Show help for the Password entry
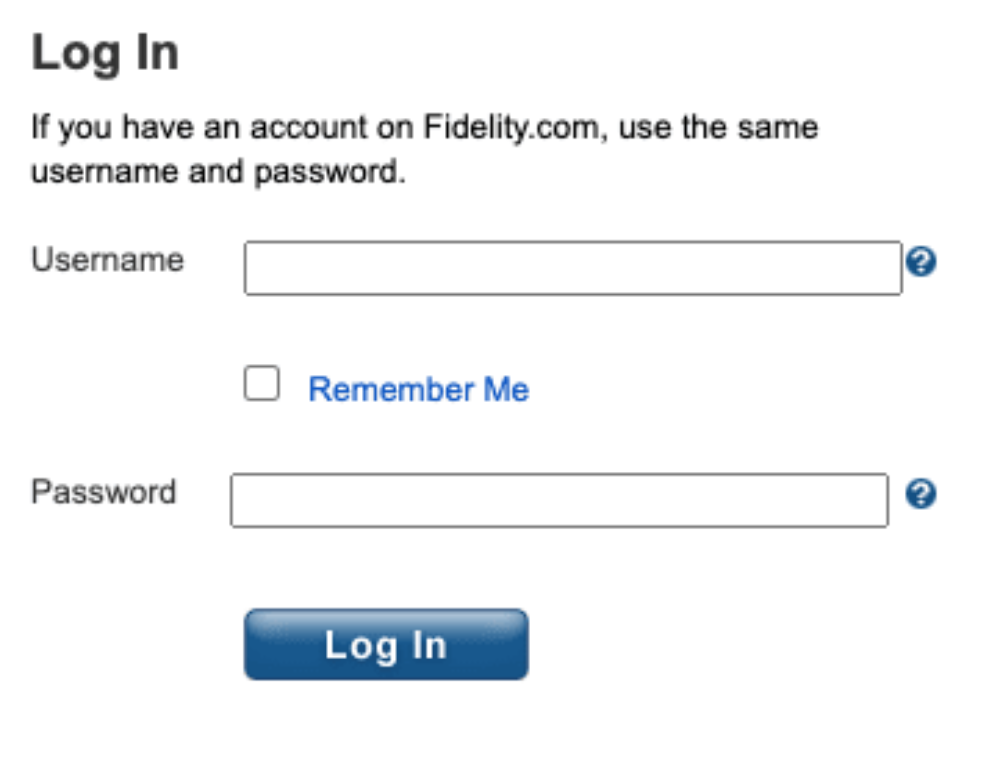1000x766 pixels. point(921,494)
